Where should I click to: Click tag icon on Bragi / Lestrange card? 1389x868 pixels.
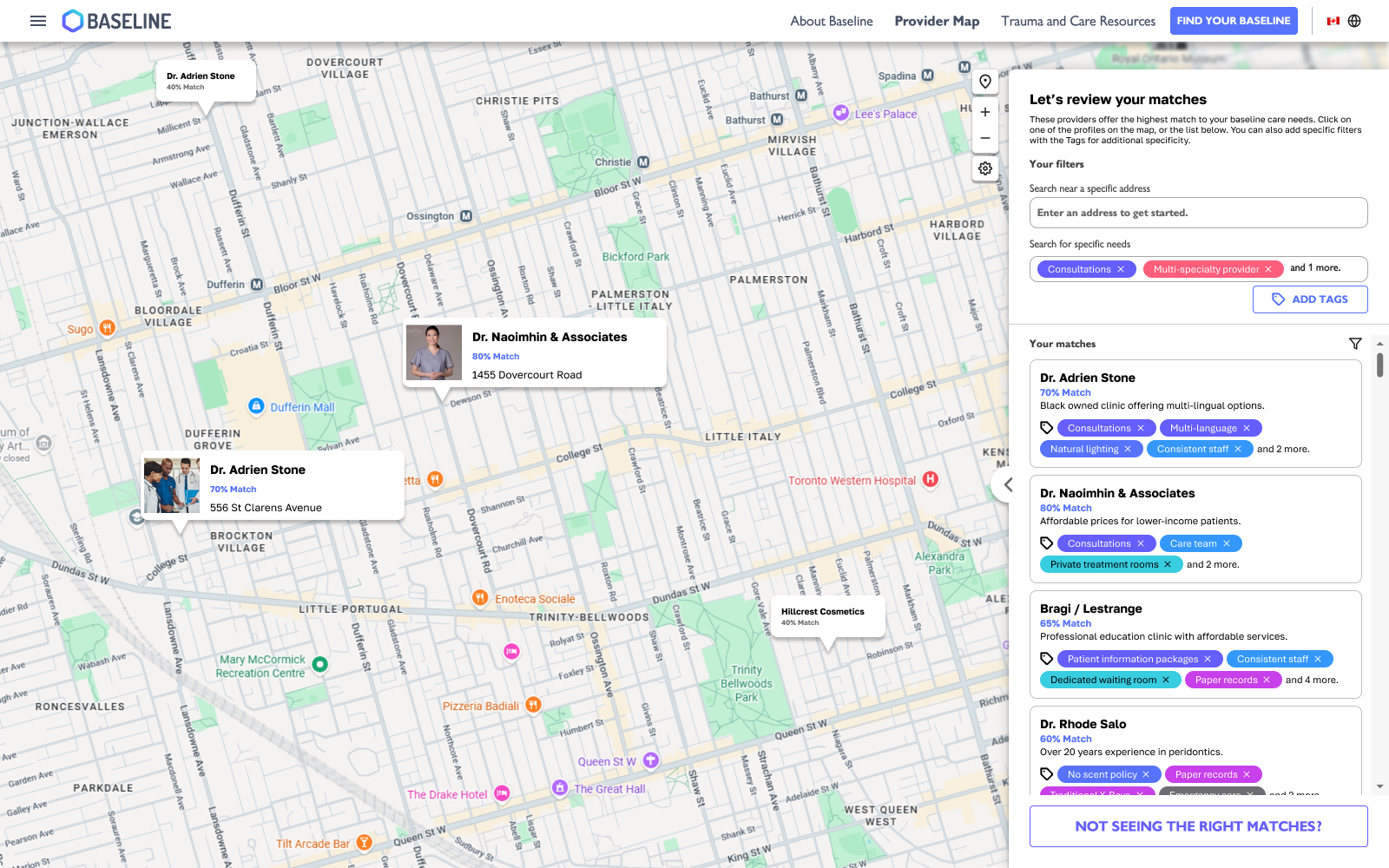1047,659
